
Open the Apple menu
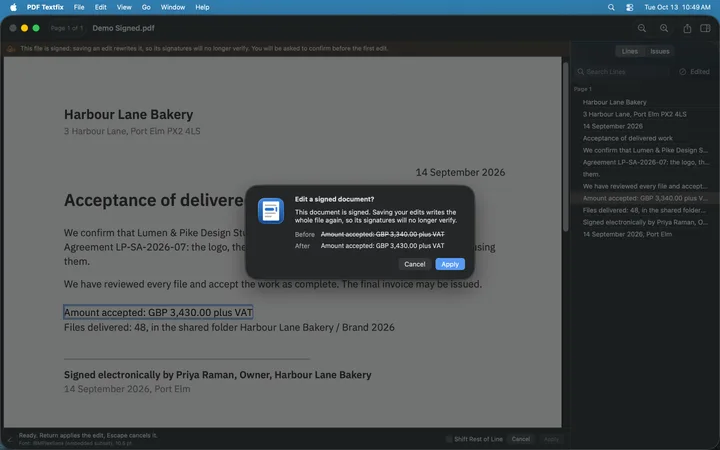[x=13, y=7]
